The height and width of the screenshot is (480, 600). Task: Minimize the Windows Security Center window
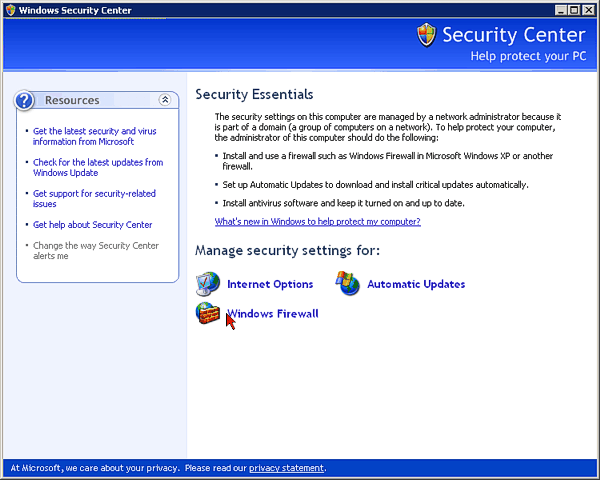pos(561,10)
